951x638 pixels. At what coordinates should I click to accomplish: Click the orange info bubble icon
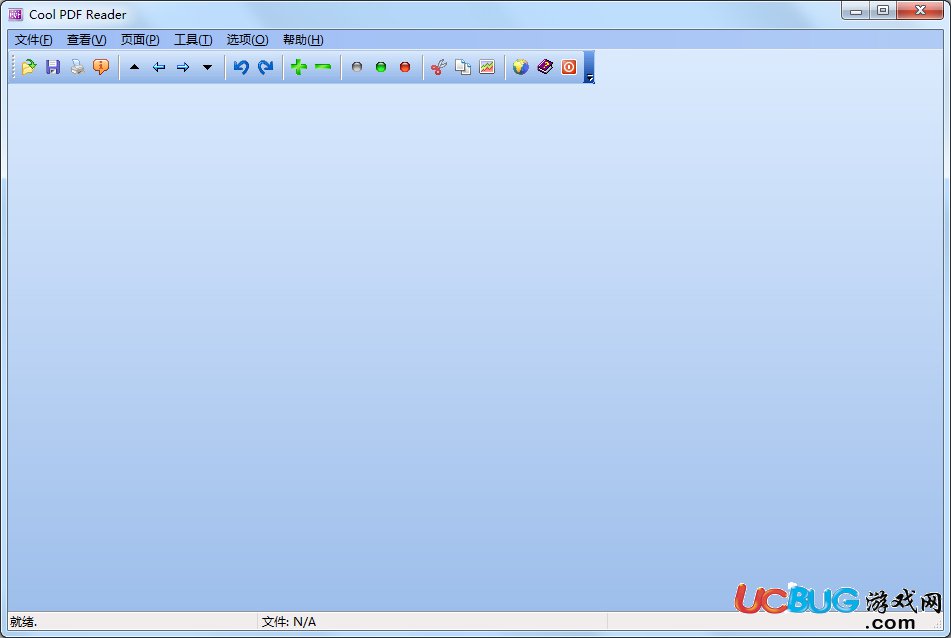[x=101, y=67]
